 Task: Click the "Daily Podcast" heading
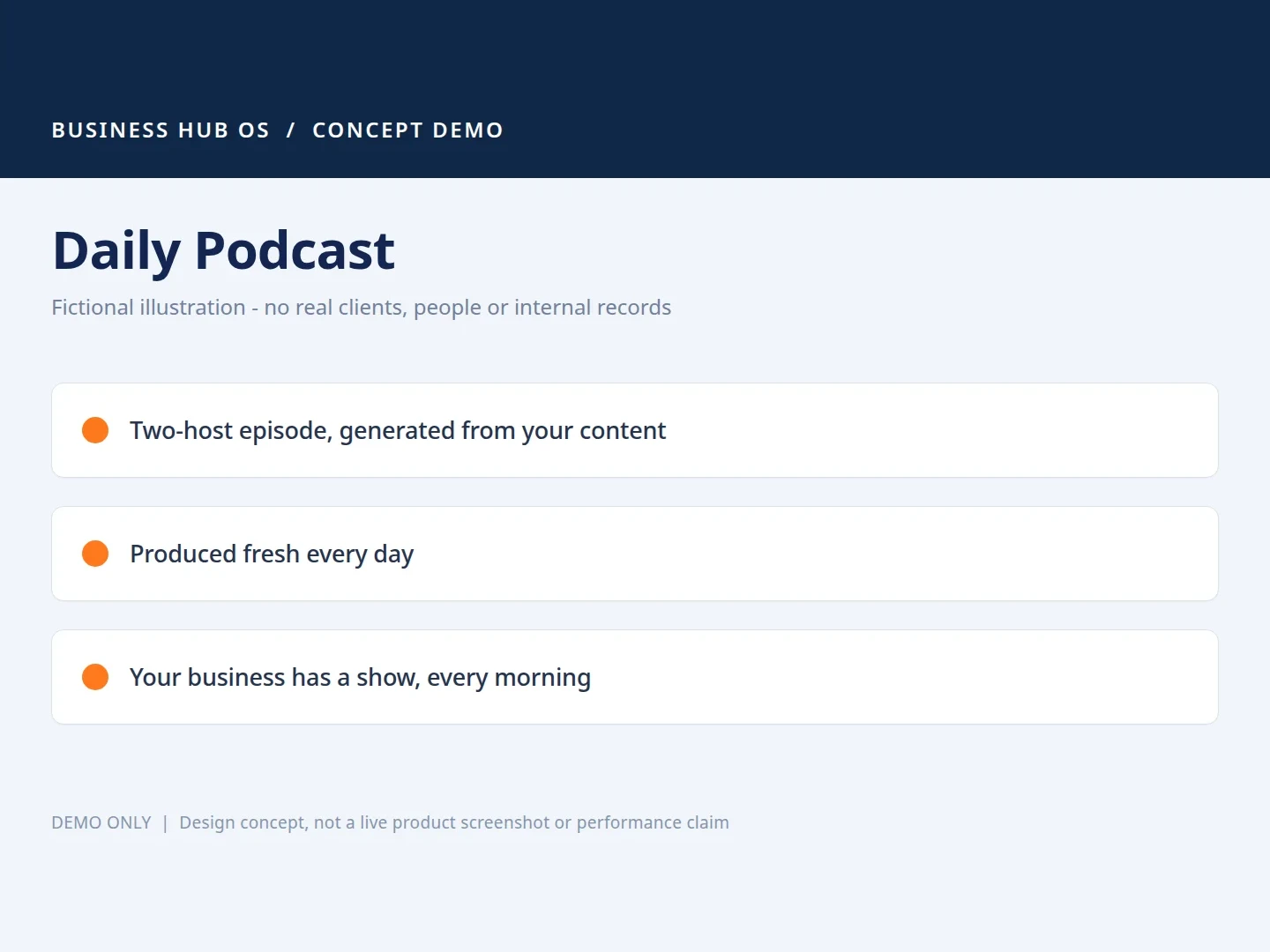coord(224,250)
